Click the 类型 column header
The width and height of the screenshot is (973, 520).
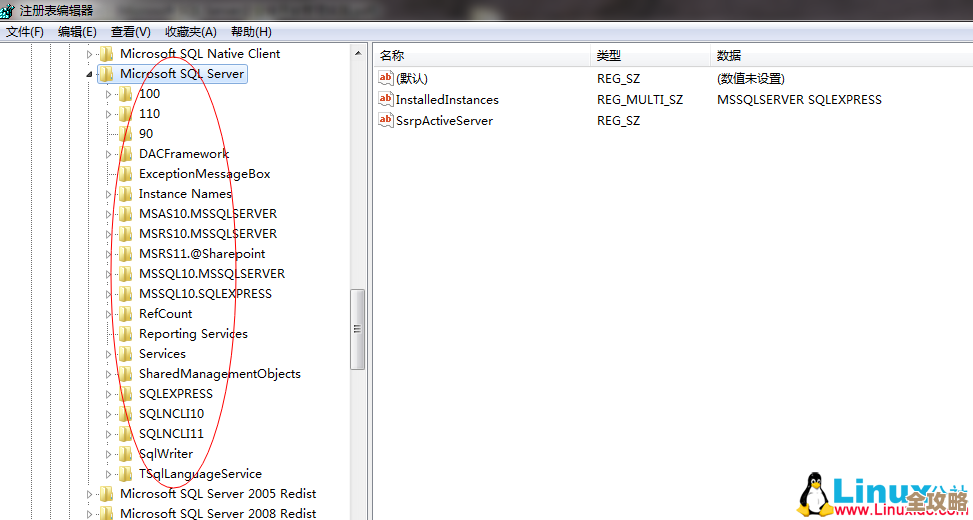pos(609,56)
